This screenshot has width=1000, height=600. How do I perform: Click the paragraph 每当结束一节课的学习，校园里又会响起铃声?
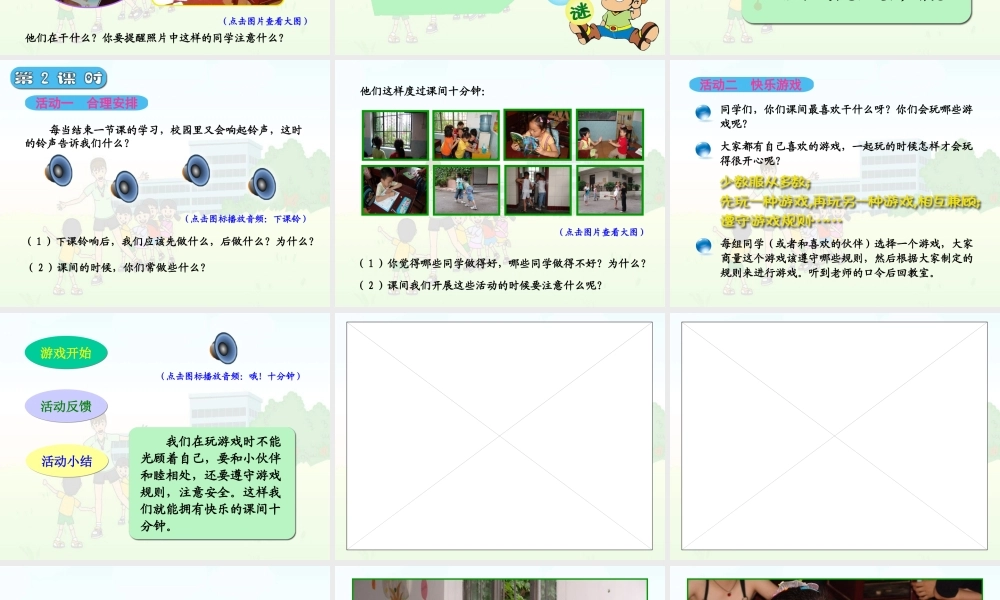click(x=163, y=136)
